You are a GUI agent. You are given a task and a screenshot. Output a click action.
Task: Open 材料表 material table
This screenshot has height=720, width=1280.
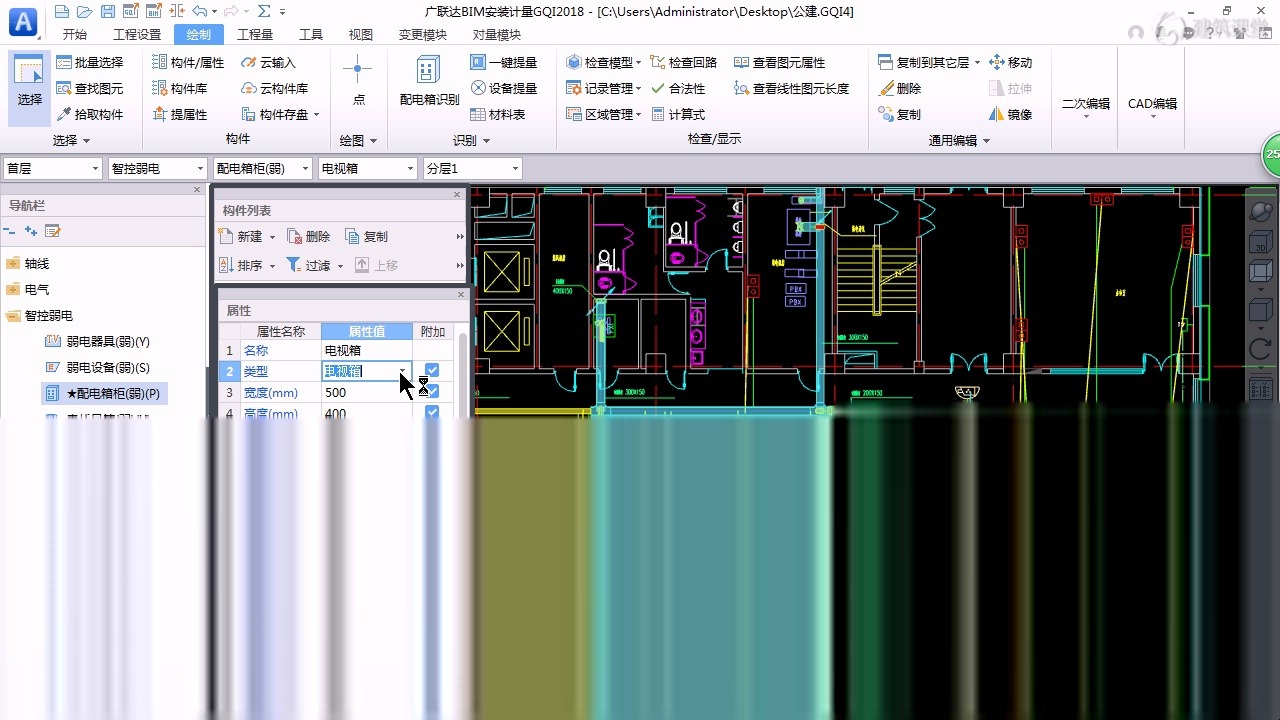[x=498, y=114]
